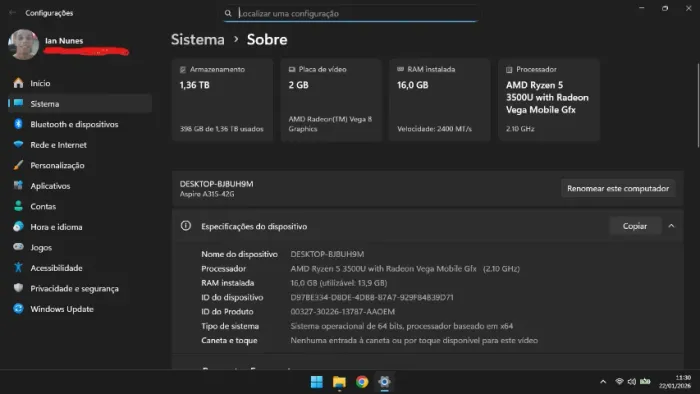Open File Explorer from the taskbar

[339, 382]
